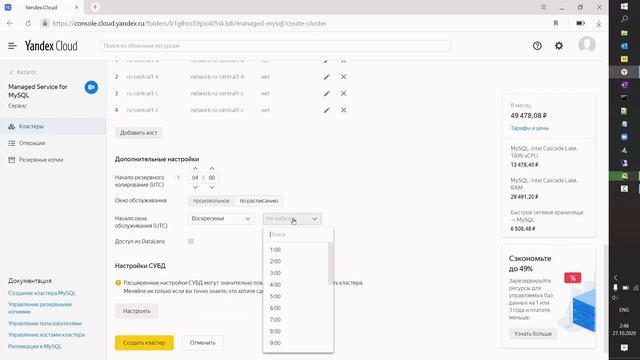Click the dropdown list scrollbar thumb
This screenshot has height=360, width=640.
pyautogui.click(x=331, y=263)
